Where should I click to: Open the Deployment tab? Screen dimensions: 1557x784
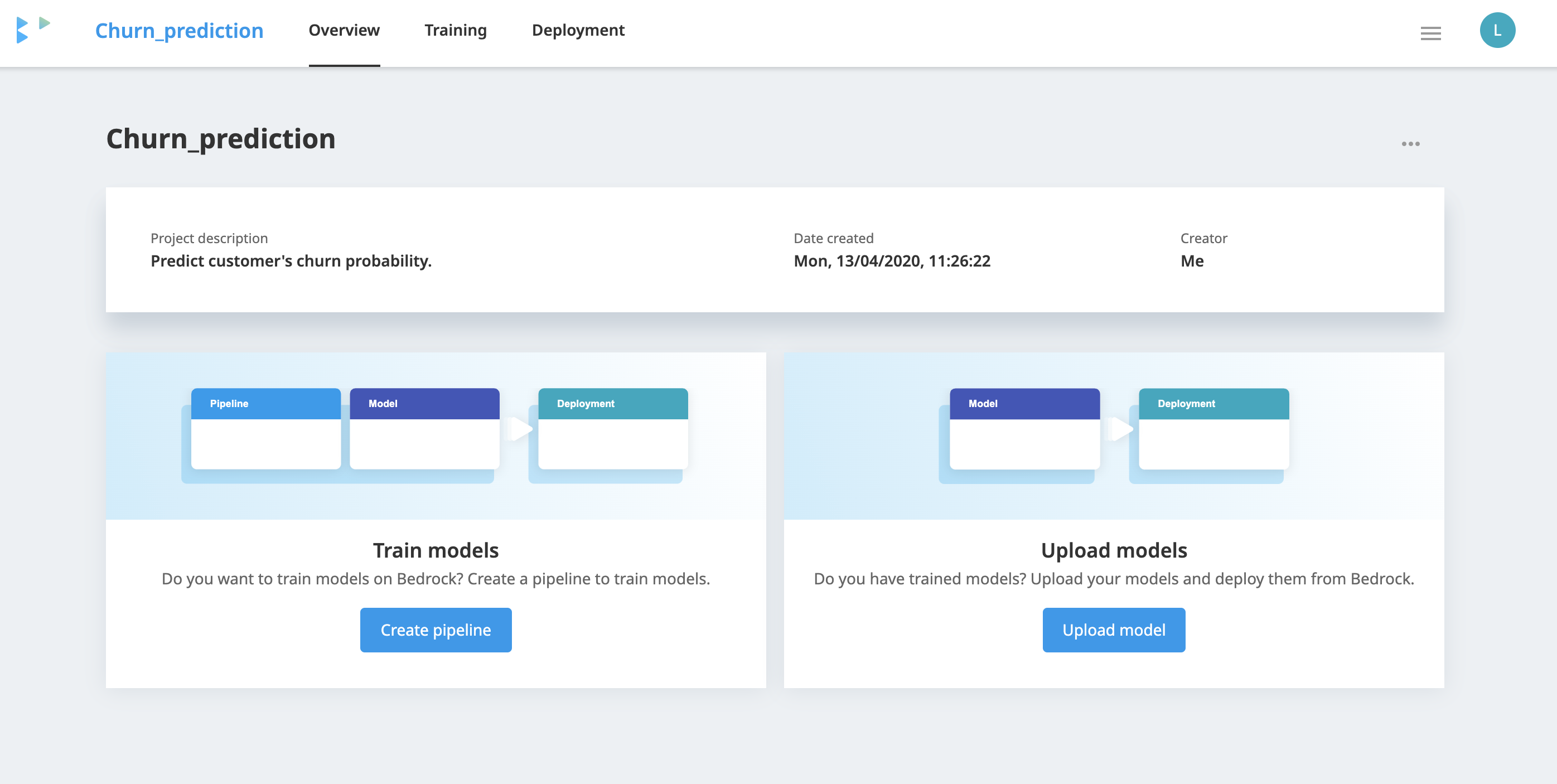tap(578, 30)
